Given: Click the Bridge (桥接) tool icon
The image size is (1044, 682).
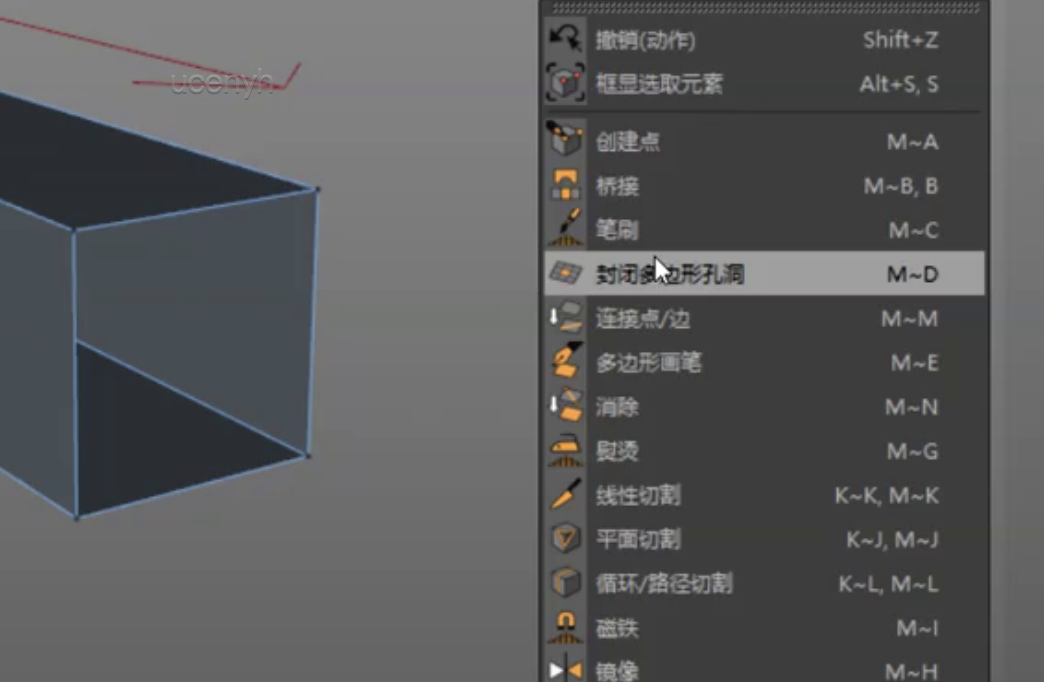Looking at the screenshot, I should 565,184.
